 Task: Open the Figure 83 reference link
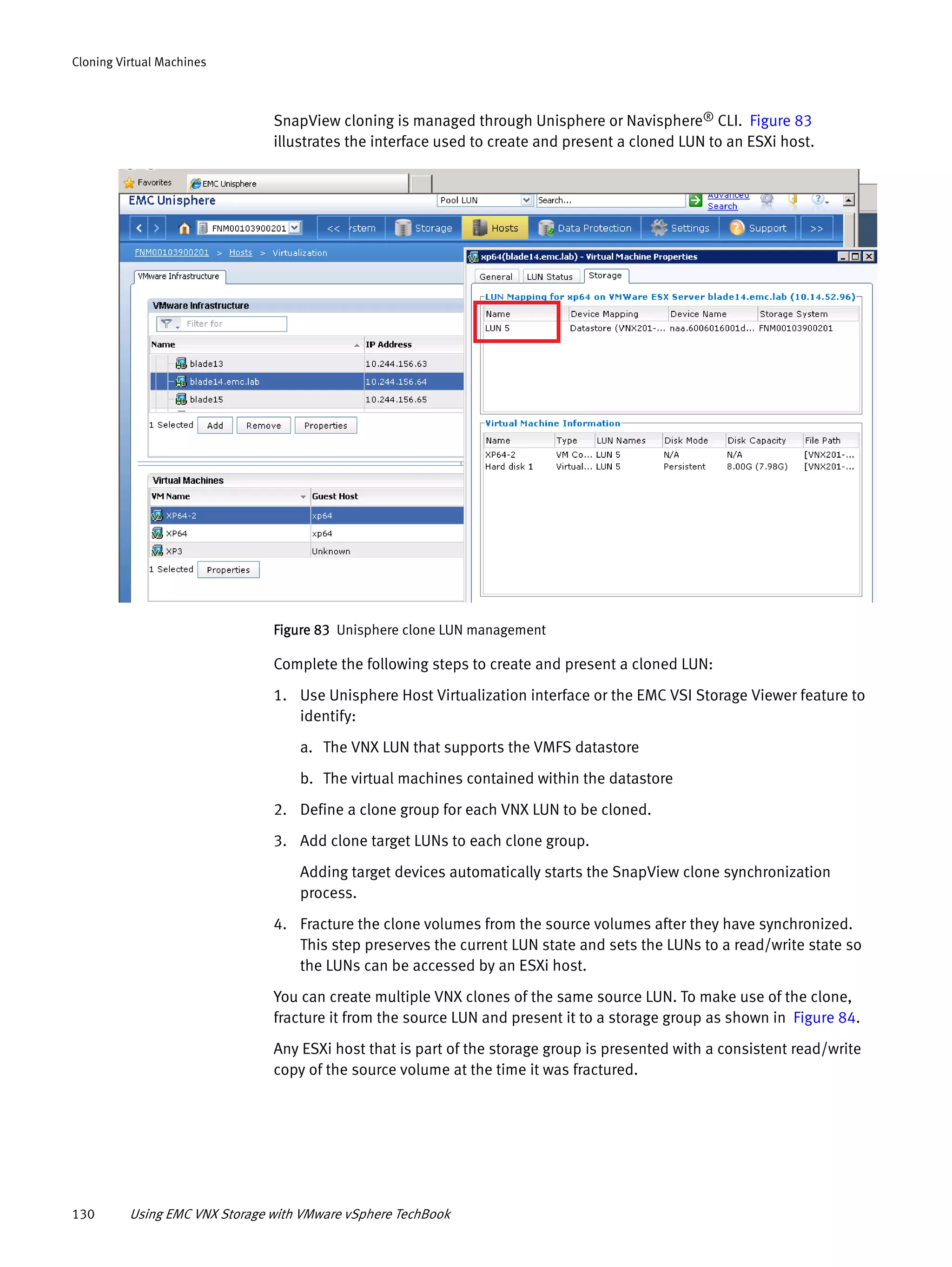[780, 121]
